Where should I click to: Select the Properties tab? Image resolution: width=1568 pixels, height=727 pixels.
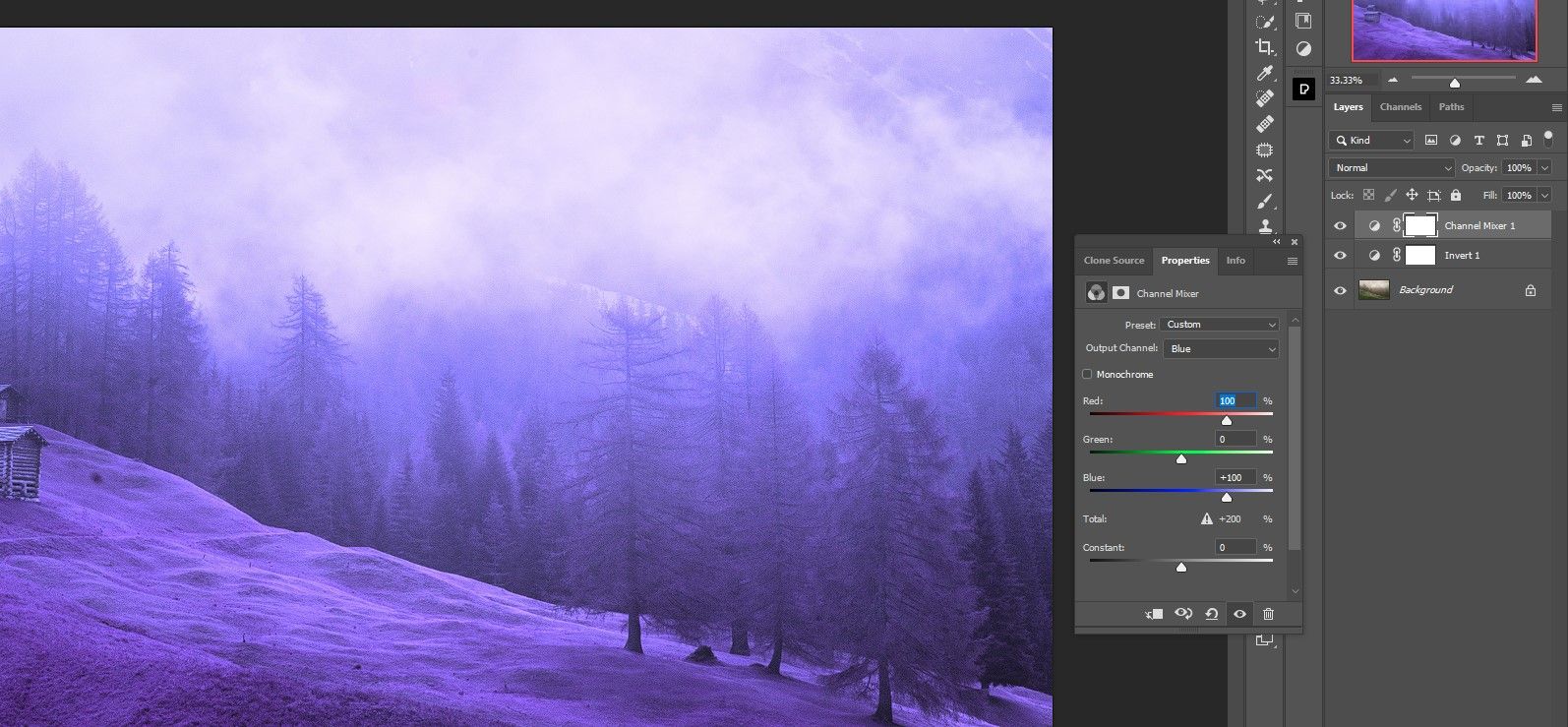(1185, 261)
